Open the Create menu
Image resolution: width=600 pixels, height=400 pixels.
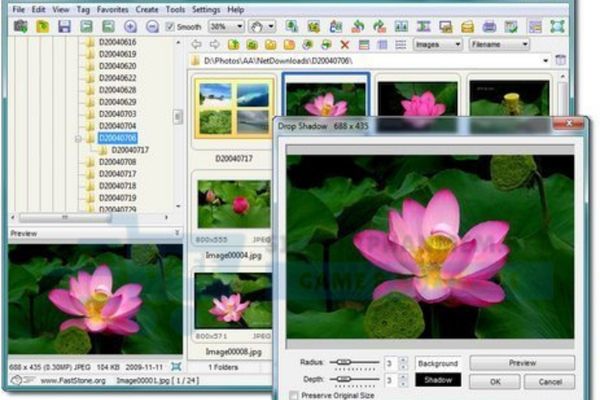click(147, 9)
